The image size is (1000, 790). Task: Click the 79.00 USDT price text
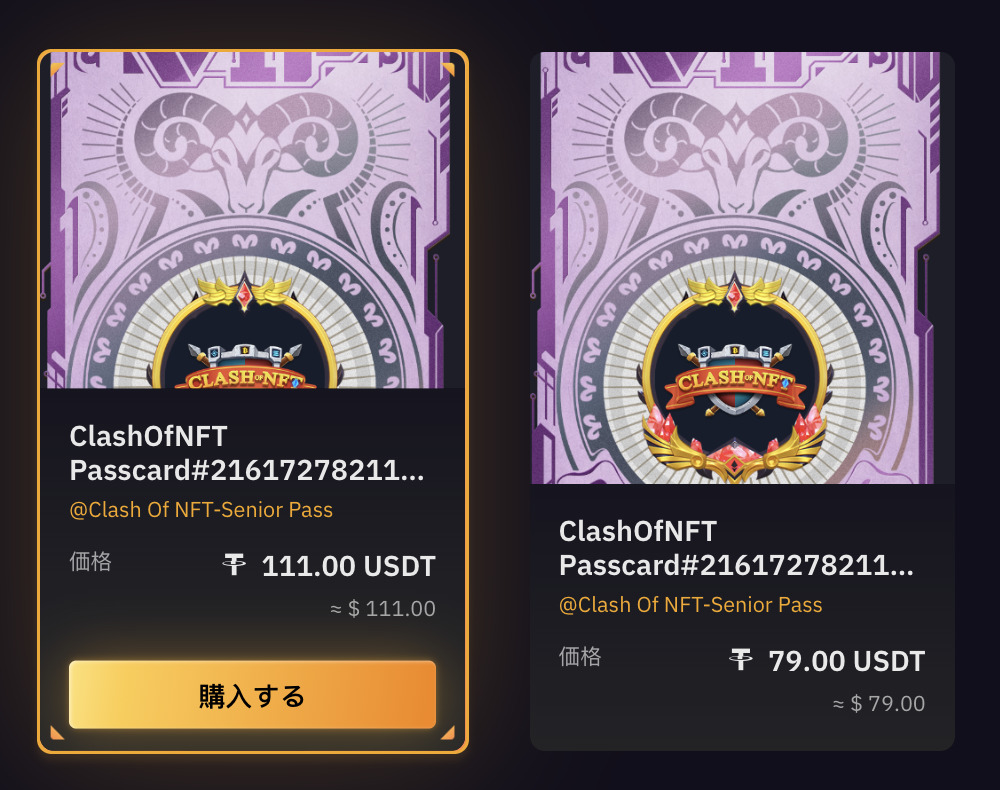(847, 661)
